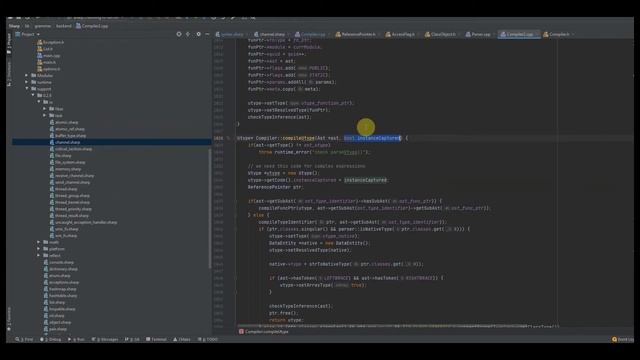Toggle the Project tool window side tab
Screen dimensions: 640x360
(x=9, y=44)
